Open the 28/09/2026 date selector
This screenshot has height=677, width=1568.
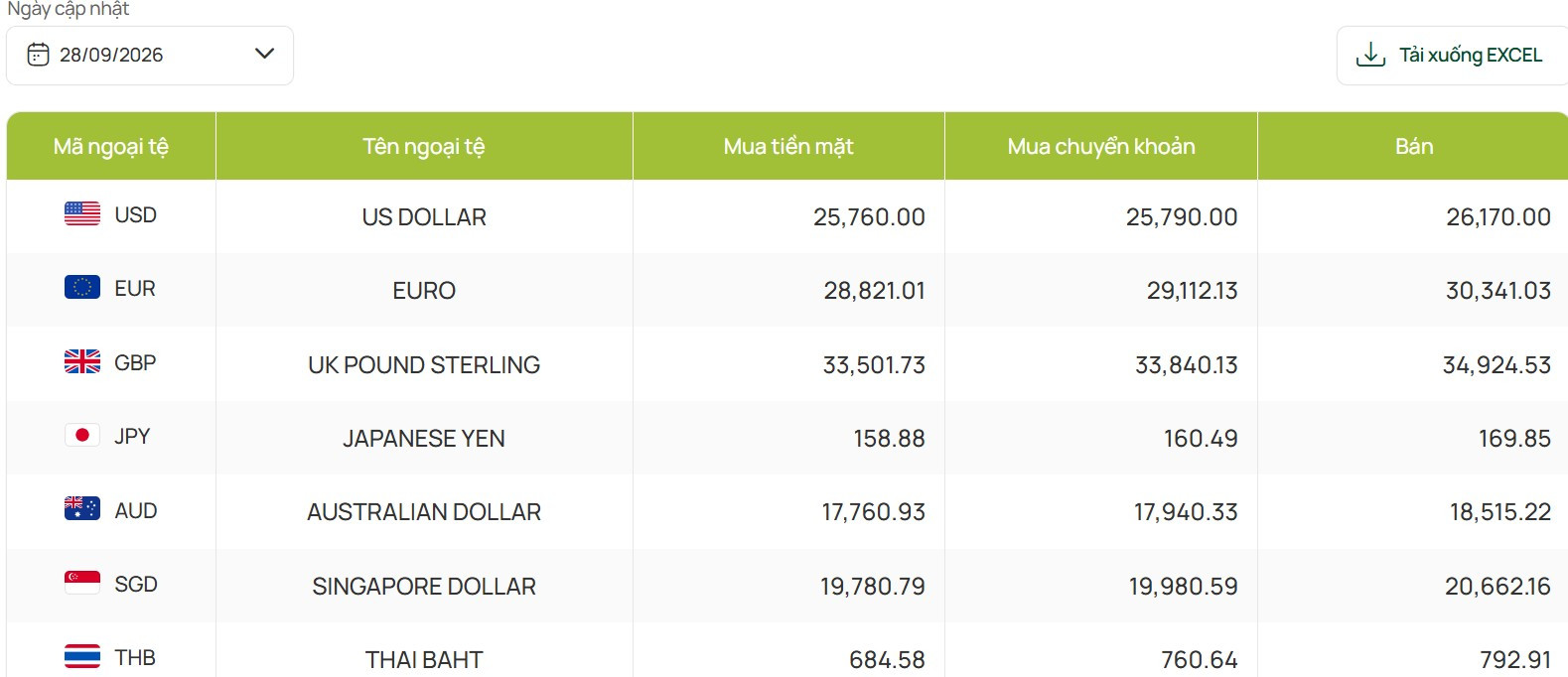coord(150,56)
